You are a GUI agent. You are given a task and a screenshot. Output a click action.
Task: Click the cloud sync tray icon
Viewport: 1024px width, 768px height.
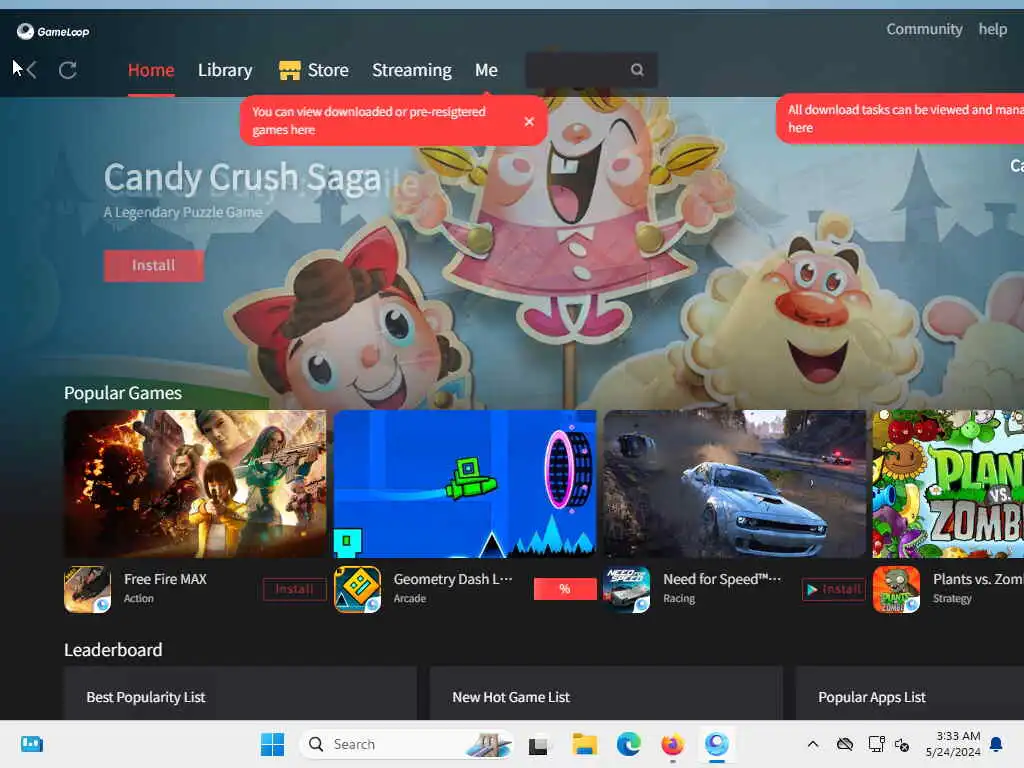click(x=844, y=744)
